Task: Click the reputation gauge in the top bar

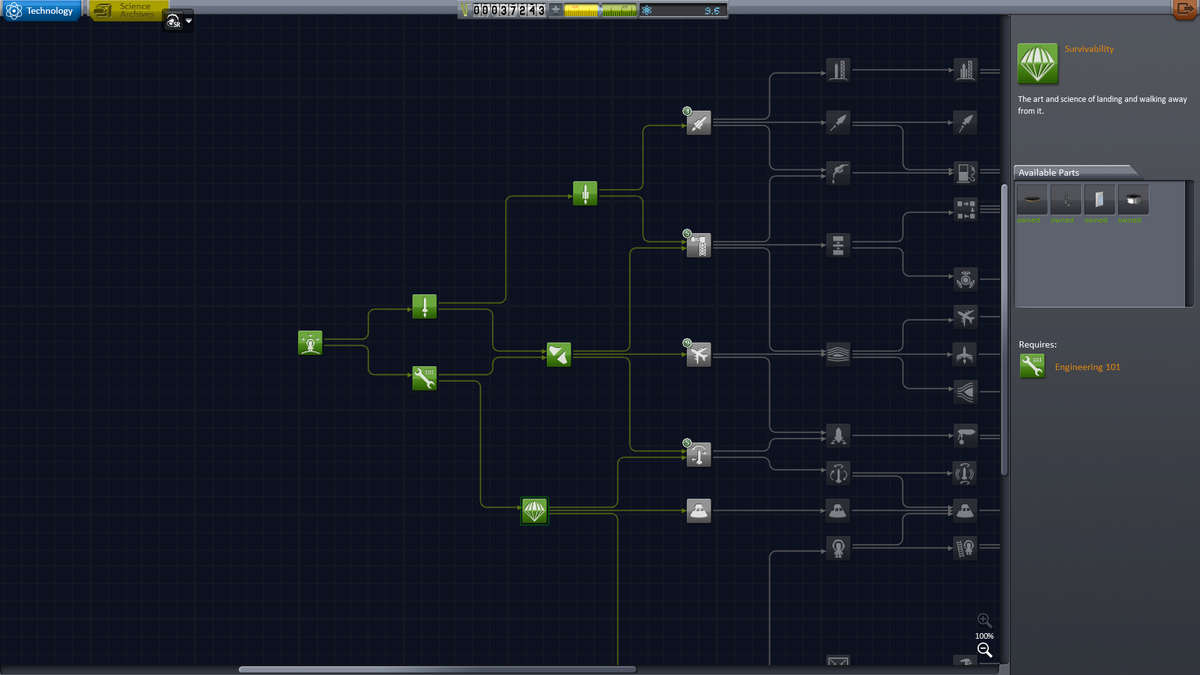Action: pyautogui.click(x=600, y=10)
